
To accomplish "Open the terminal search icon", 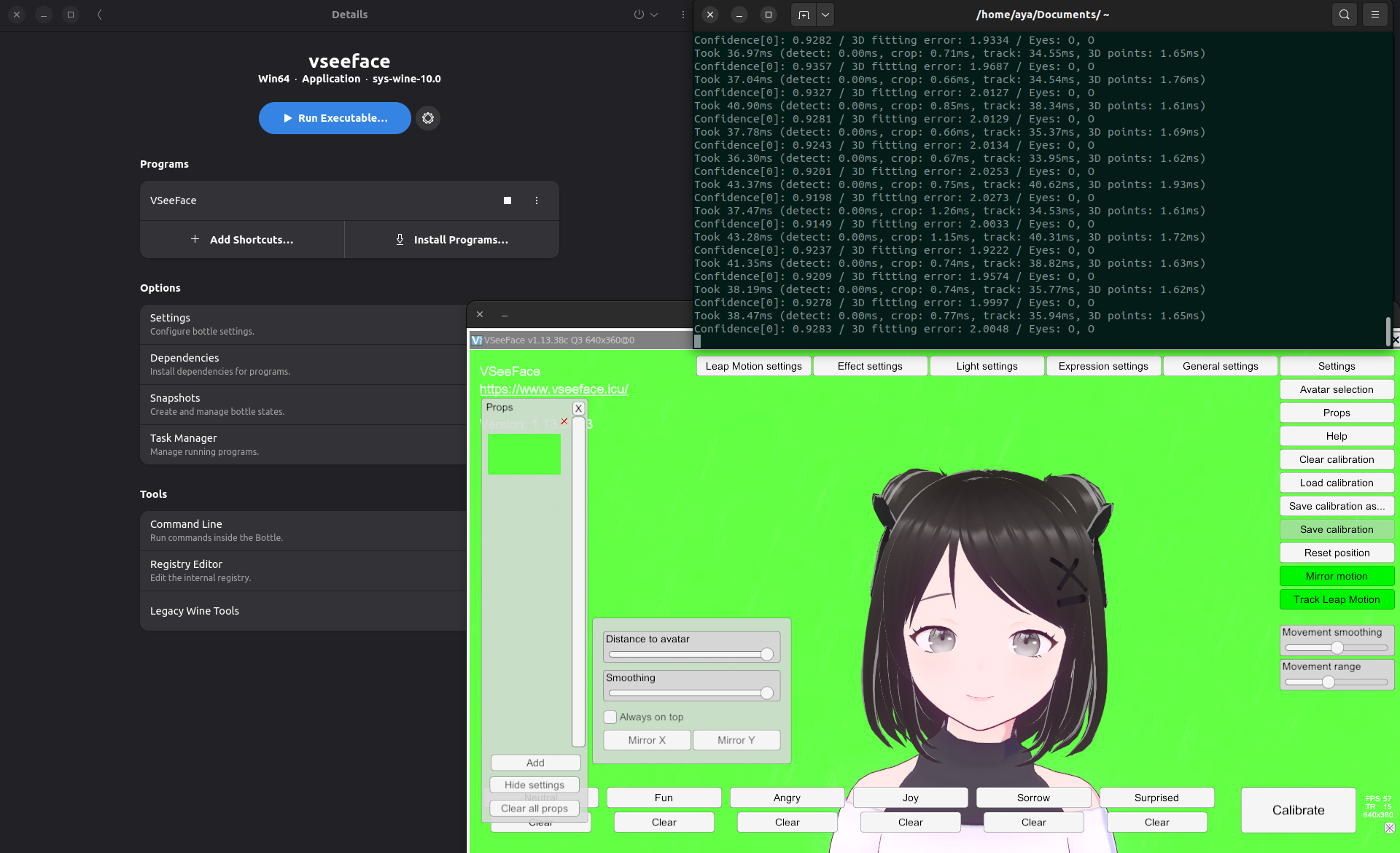I will pos(1345,14).
